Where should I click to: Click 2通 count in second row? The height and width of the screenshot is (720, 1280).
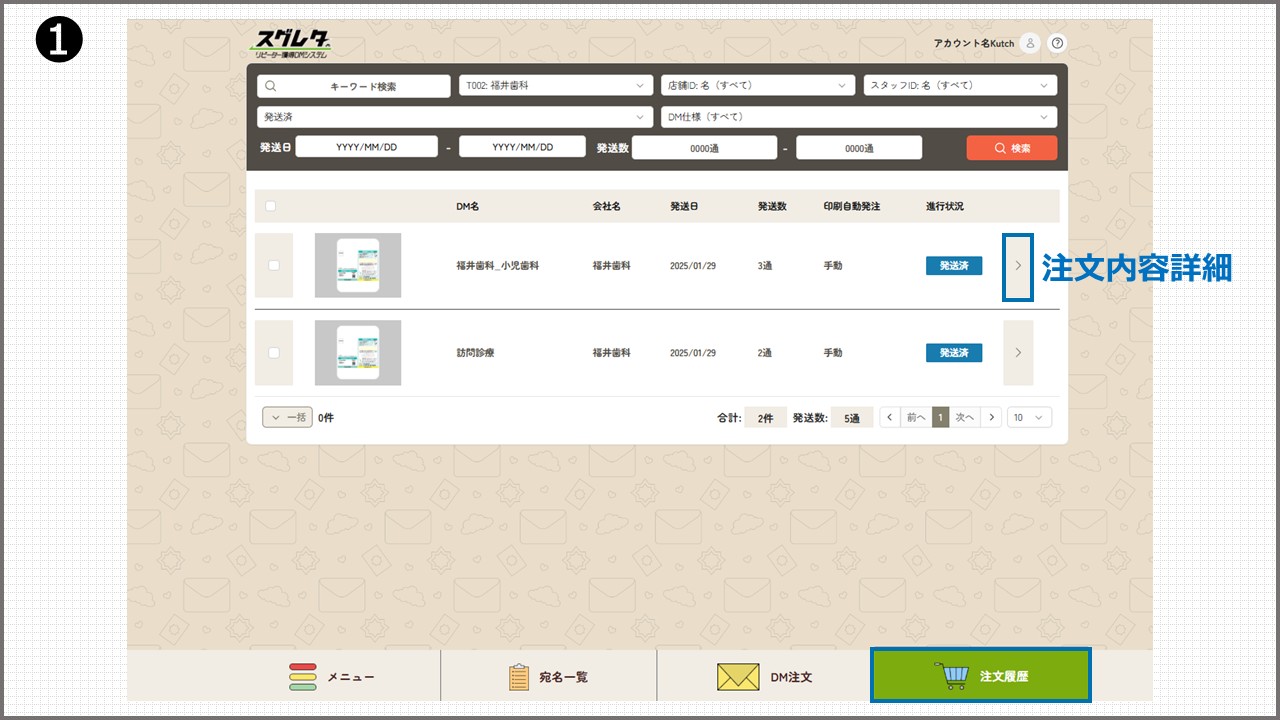click(767, 352)
